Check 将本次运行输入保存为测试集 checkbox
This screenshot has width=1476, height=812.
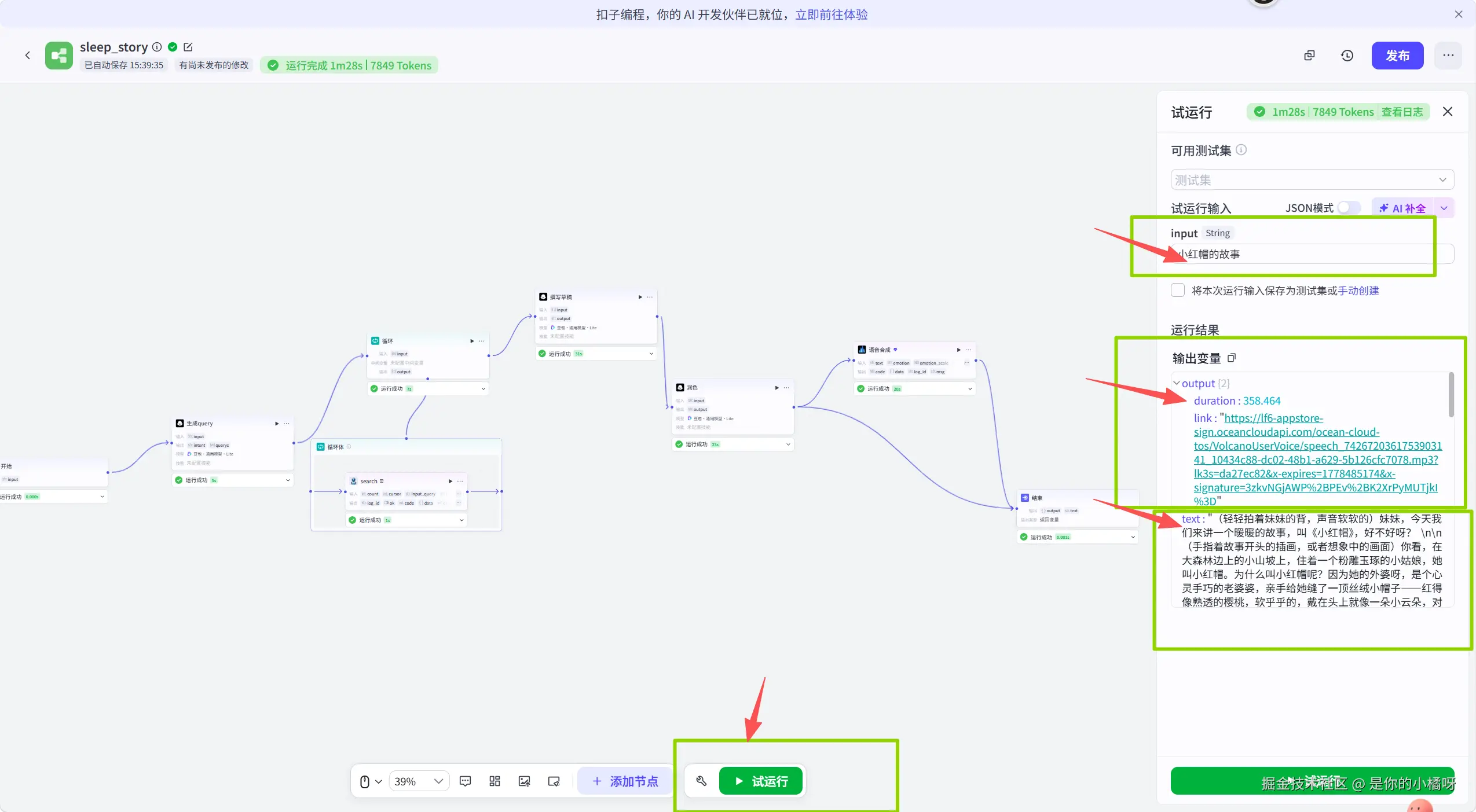point(1177,290)
